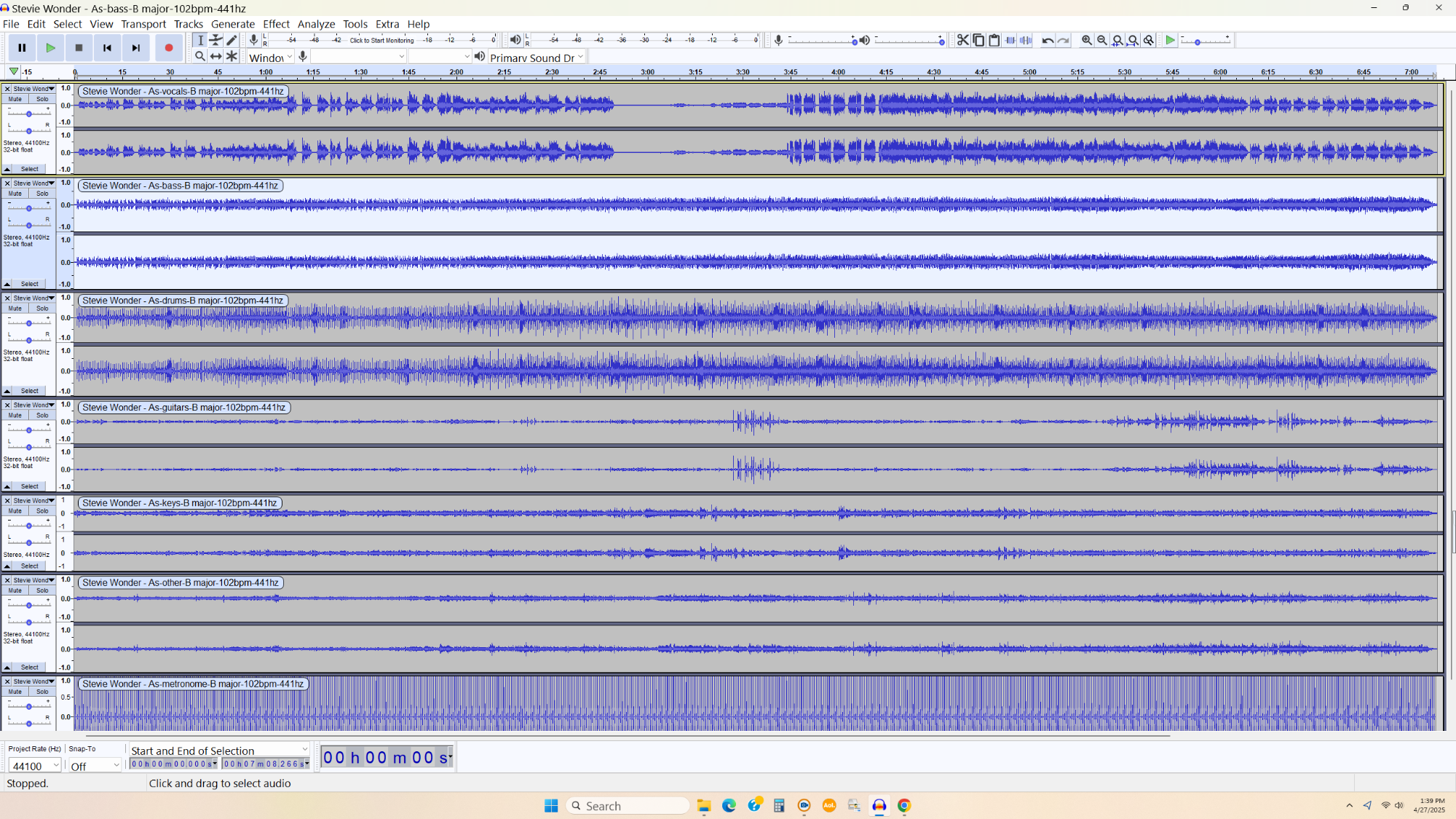Image resolution: width=1456 pixels, height=819 pixels.
Task: Mute the As-bass track
Action: click(x=15, y=194)
